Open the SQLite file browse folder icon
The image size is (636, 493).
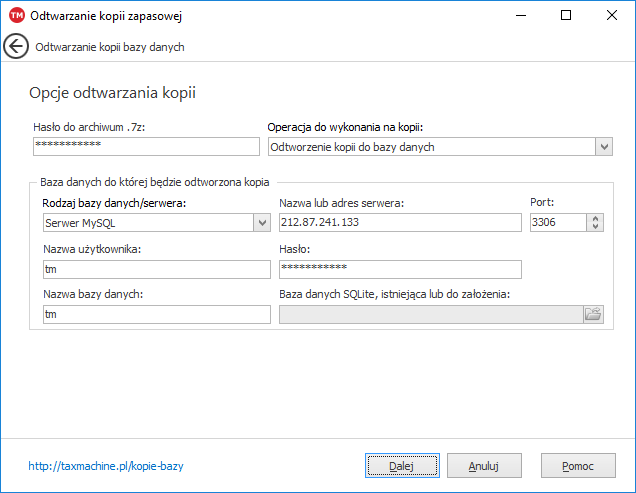593,314
